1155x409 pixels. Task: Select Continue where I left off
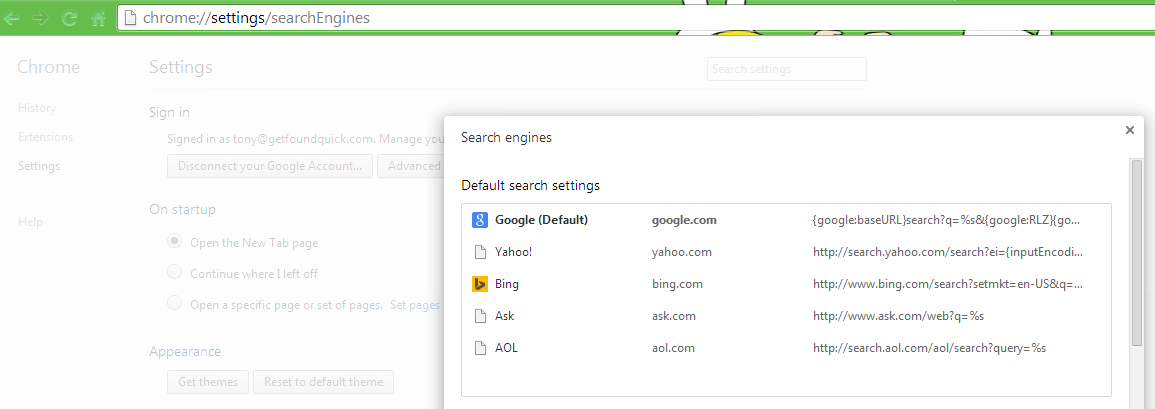coord(175,273)
